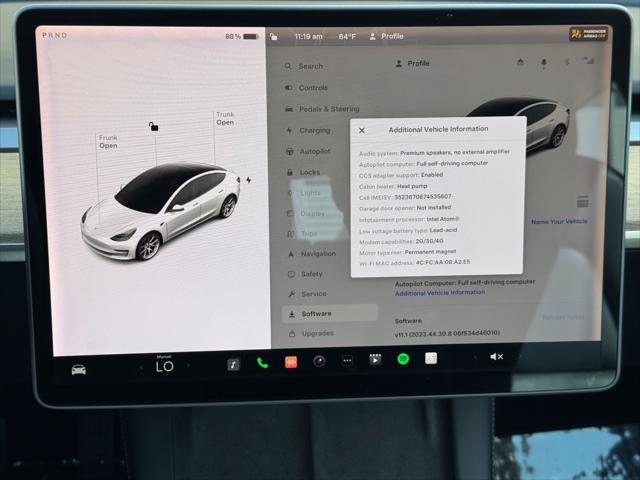Image resolution: width=640 pixels, height=480 pixels.
Task: Open Release Notes link
Action: 563,317
